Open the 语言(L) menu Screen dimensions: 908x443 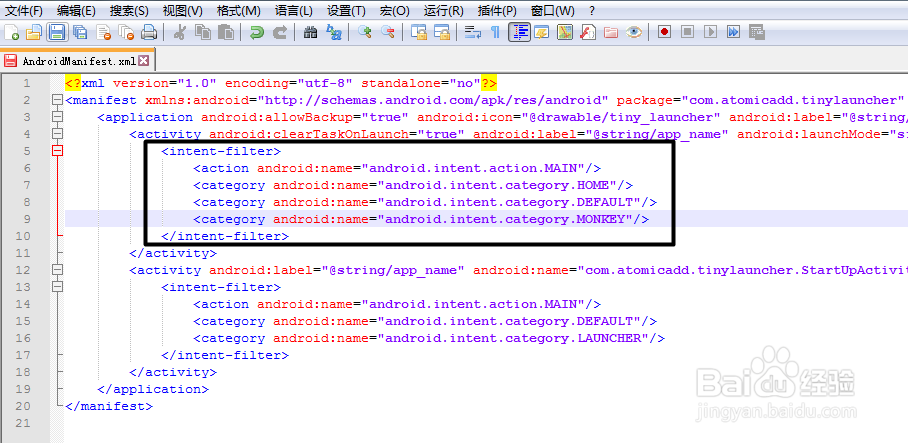[x=294, y=10]
